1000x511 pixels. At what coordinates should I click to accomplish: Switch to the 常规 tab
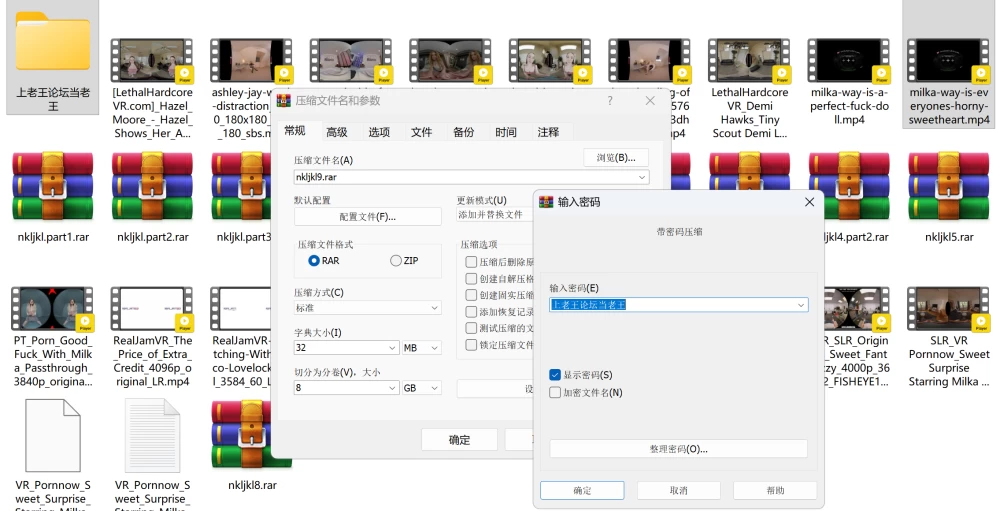(x=295, y=131)
